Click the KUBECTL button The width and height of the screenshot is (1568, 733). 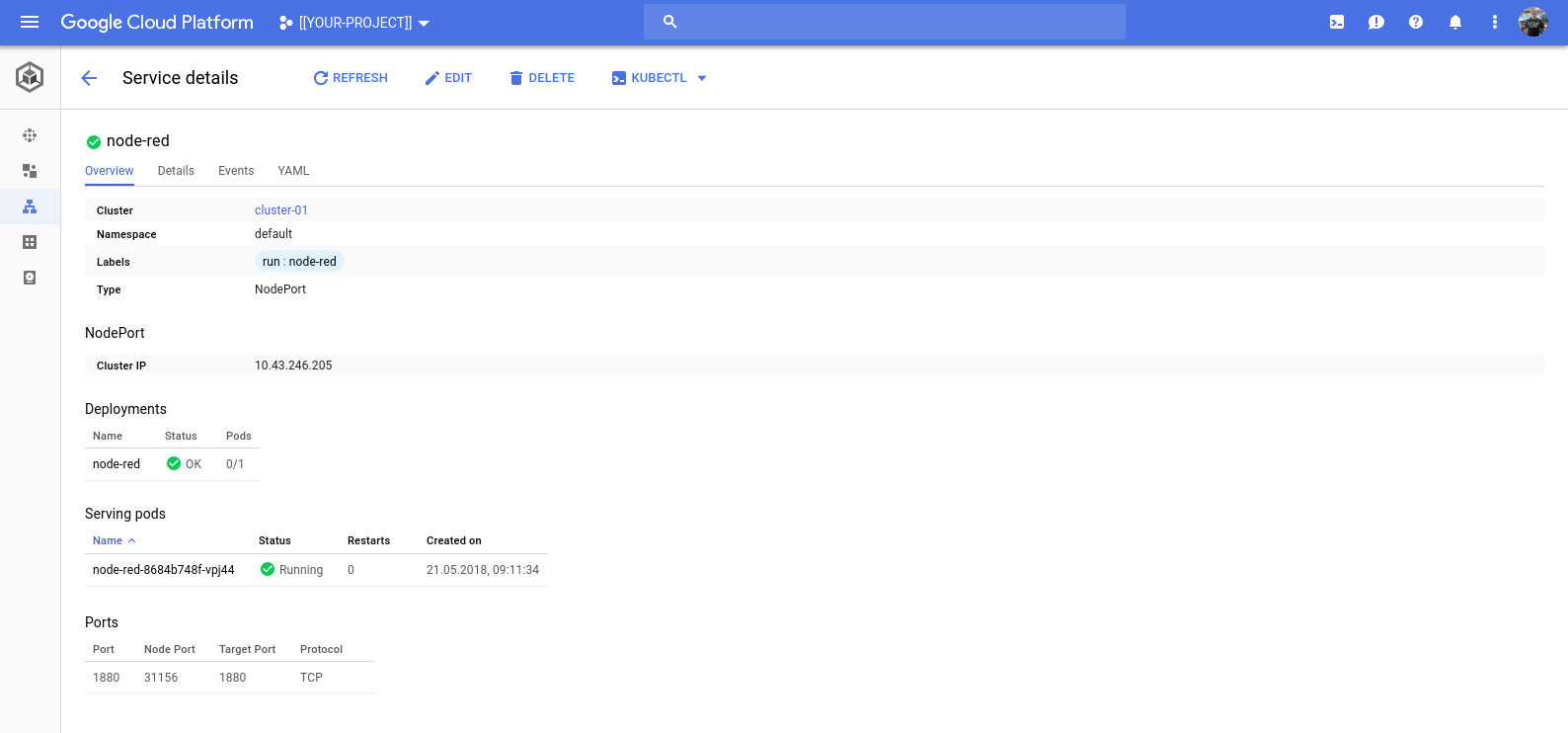pos(649,78)
